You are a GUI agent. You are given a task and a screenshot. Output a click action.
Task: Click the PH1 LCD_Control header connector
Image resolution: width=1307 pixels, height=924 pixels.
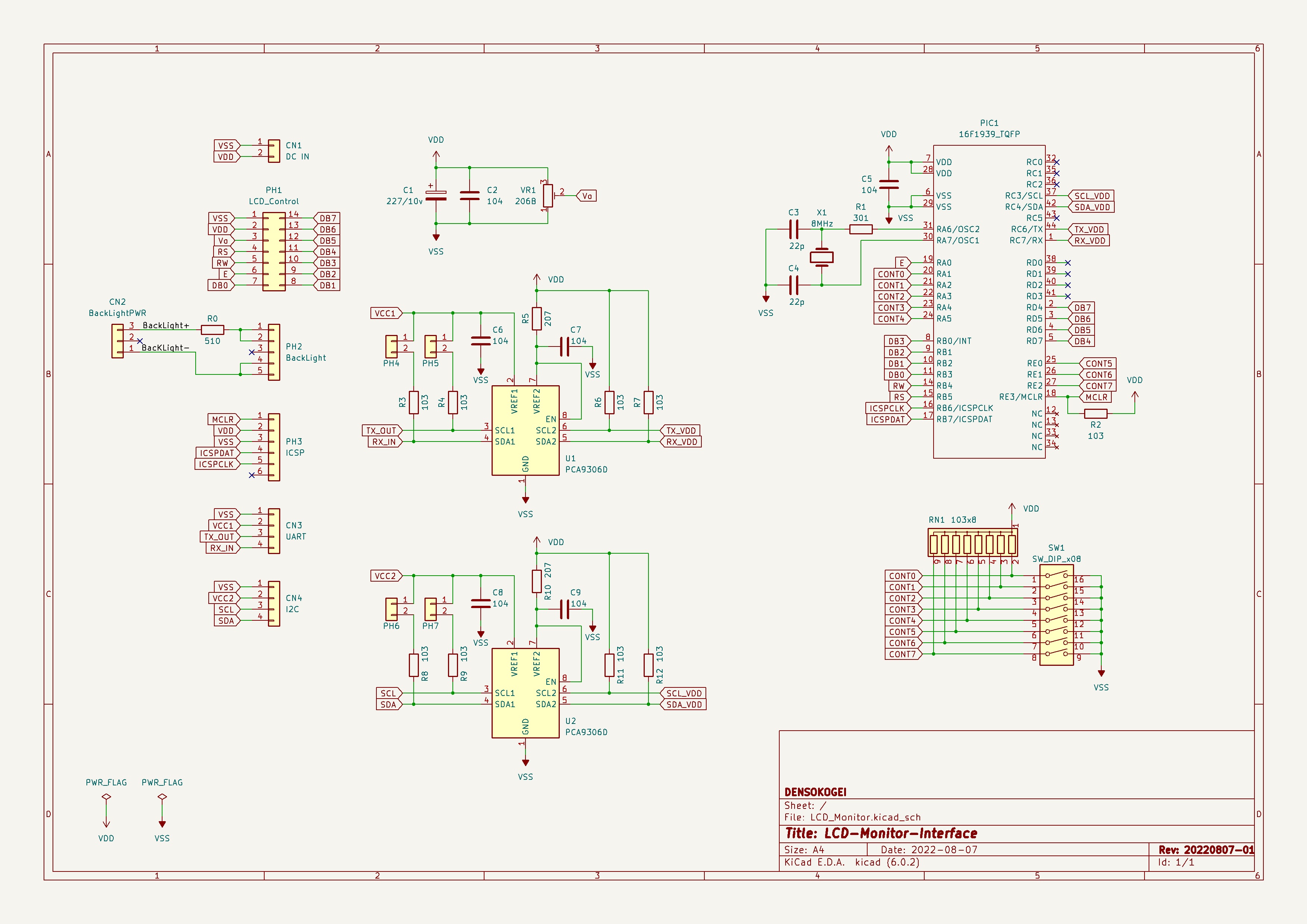[x=274, y=251]
